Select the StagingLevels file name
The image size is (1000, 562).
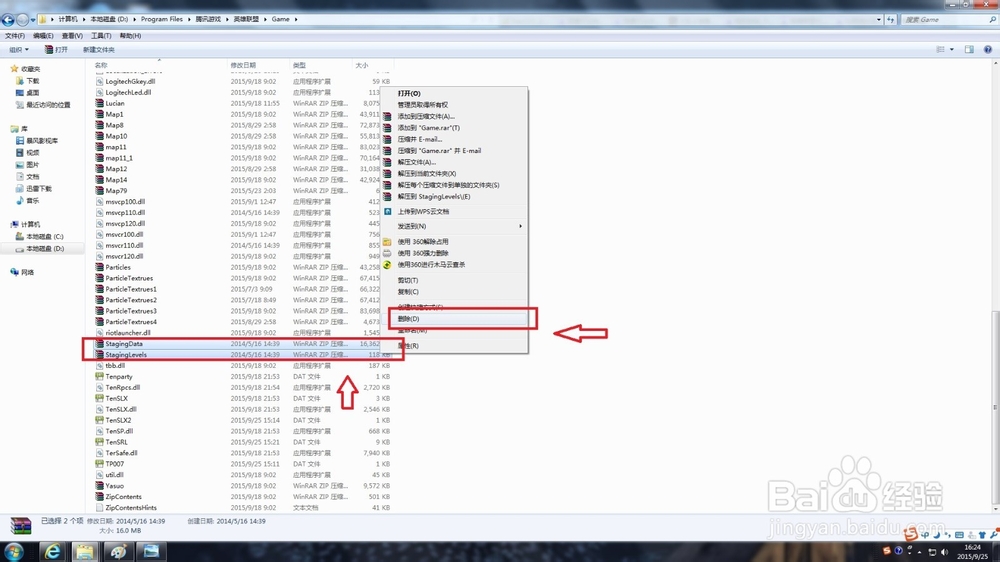pyautogui.click(x=126, y=355)
